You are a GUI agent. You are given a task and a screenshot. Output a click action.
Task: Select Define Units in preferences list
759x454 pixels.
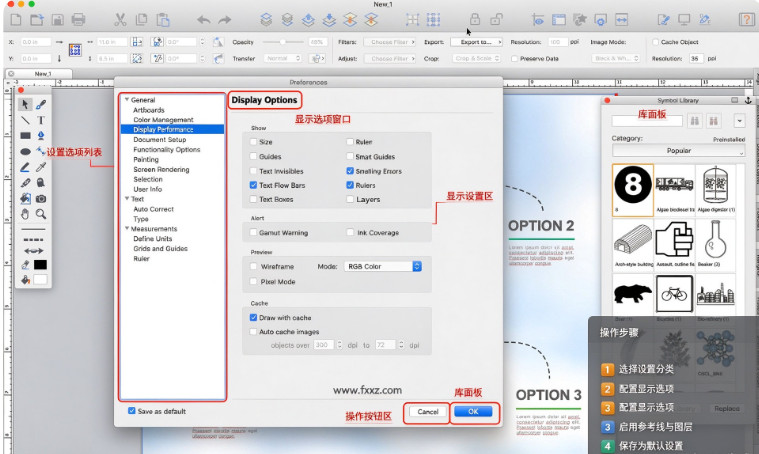pyautogui.click(x=152, y=239)
